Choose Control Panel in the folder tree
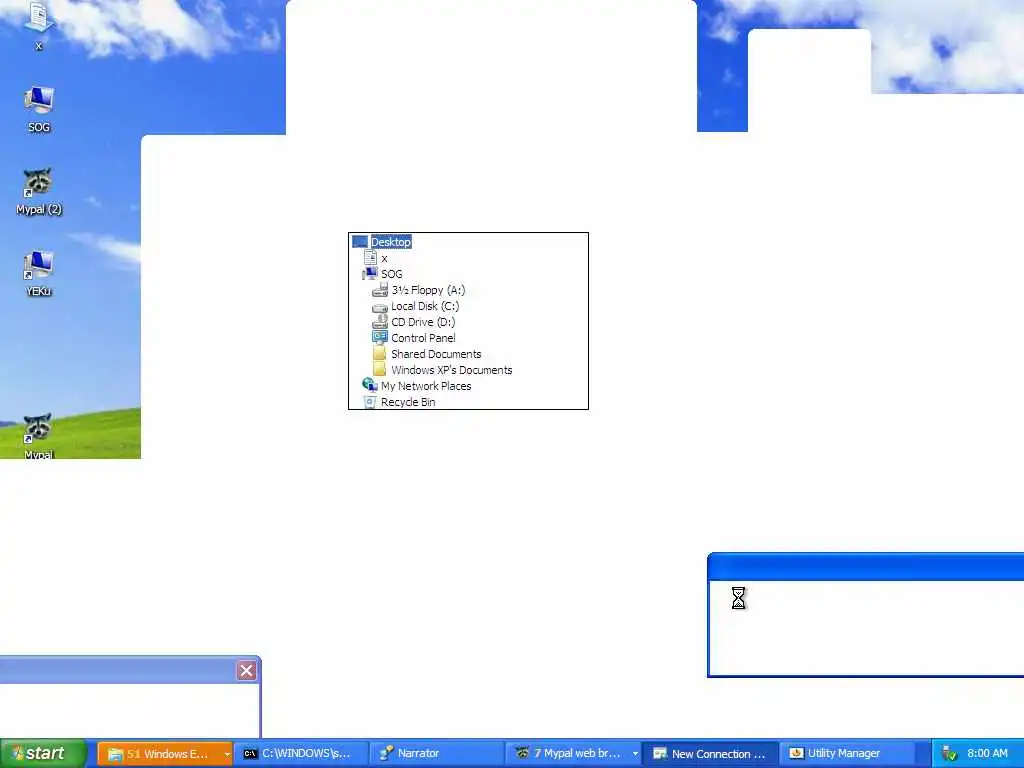This screenshot has width=1024, height=768. coord(423,338)
